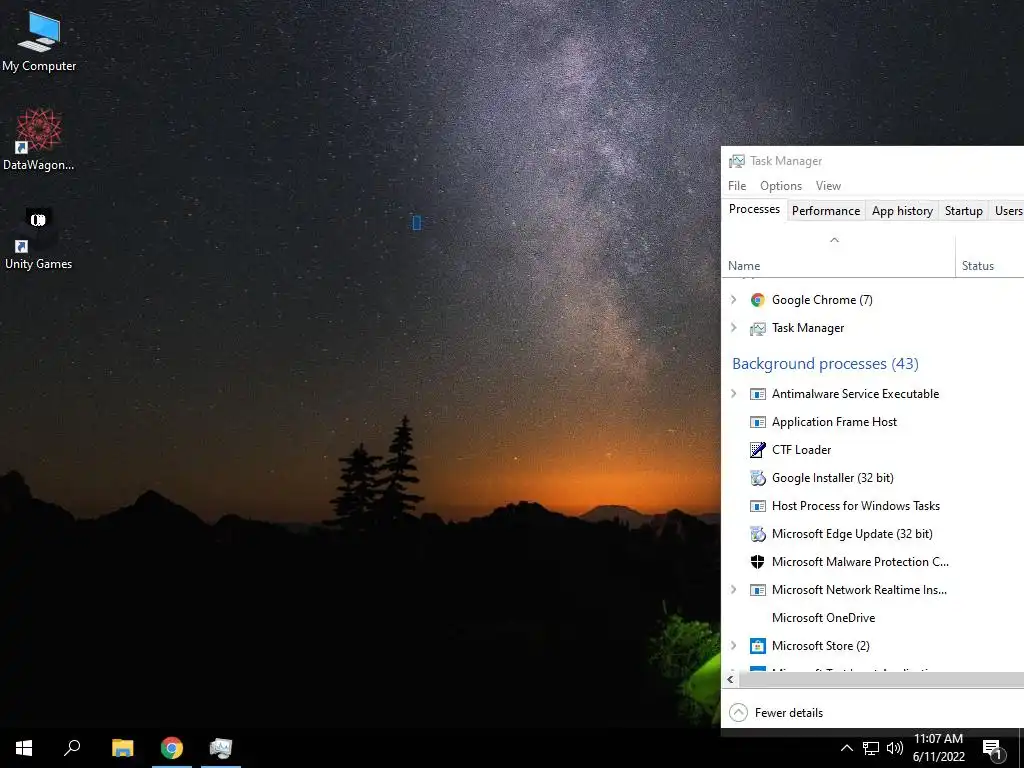The image size is (1024, 768).
Task: Switch to the Performance tab
Action: [x=825, y=211]
